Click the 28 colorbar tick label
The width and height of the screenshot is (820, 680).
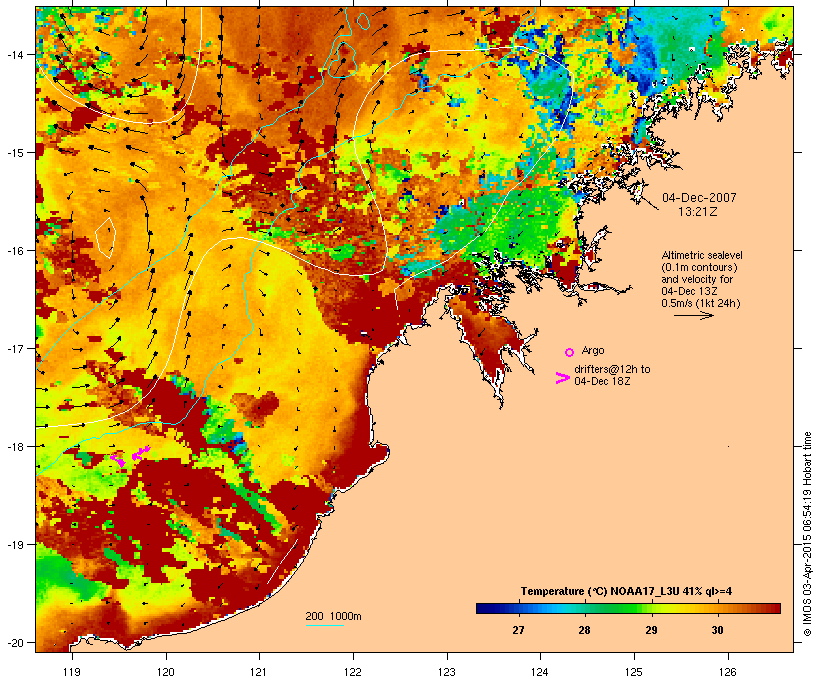584,630
